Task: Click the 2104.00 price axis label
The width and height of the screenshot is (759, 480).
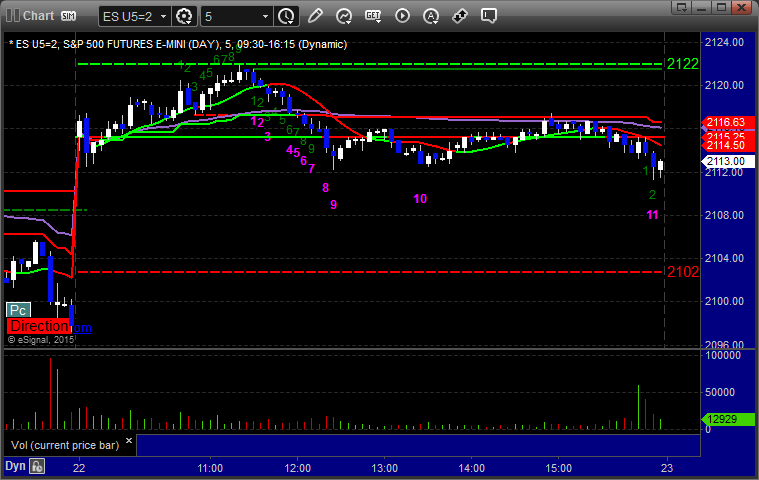Action: coord(724,258)
